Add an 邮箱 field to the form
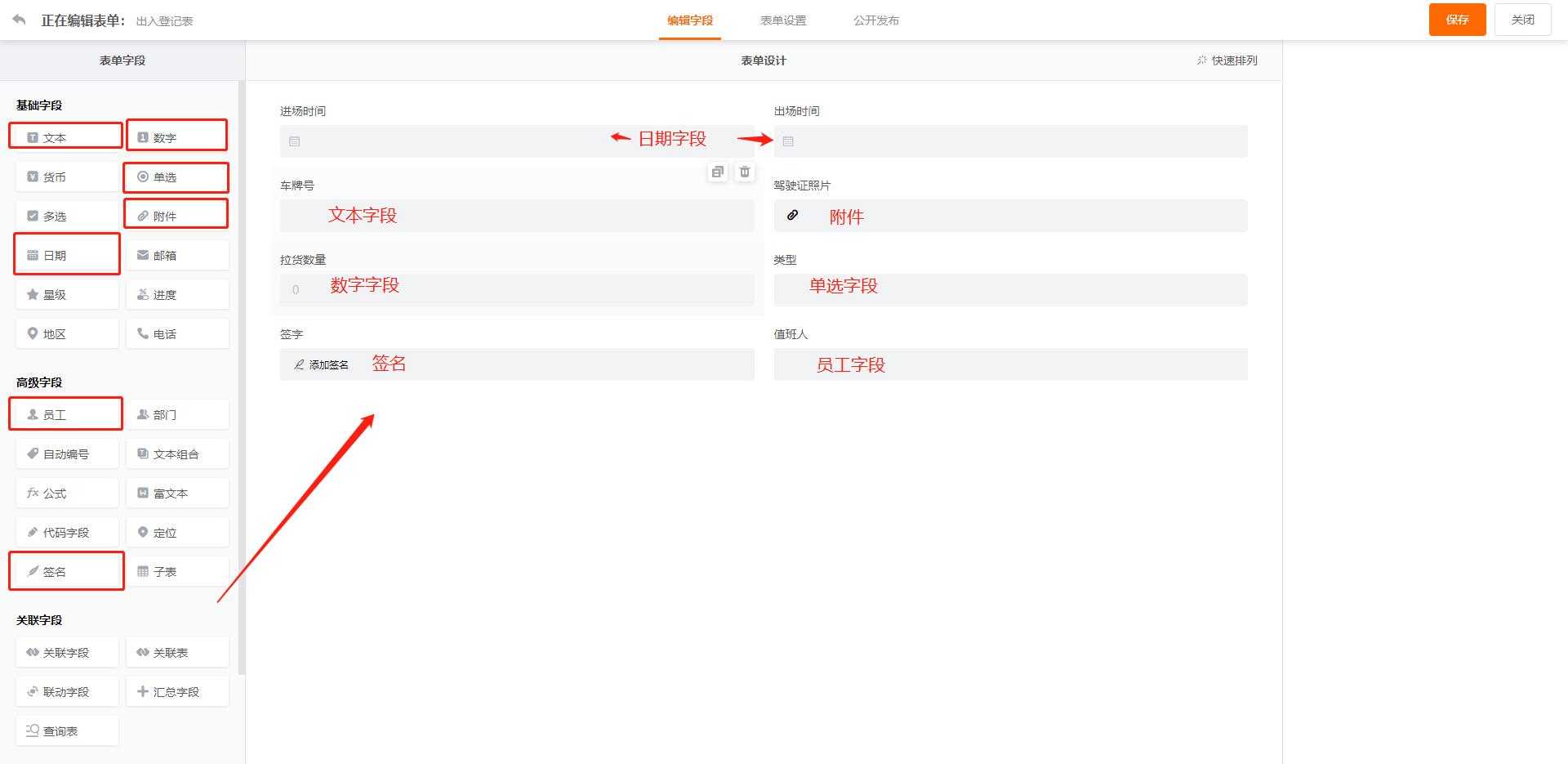Image resolution: width=1568 pixels, height=764 pixels. (x=176, y=255)
